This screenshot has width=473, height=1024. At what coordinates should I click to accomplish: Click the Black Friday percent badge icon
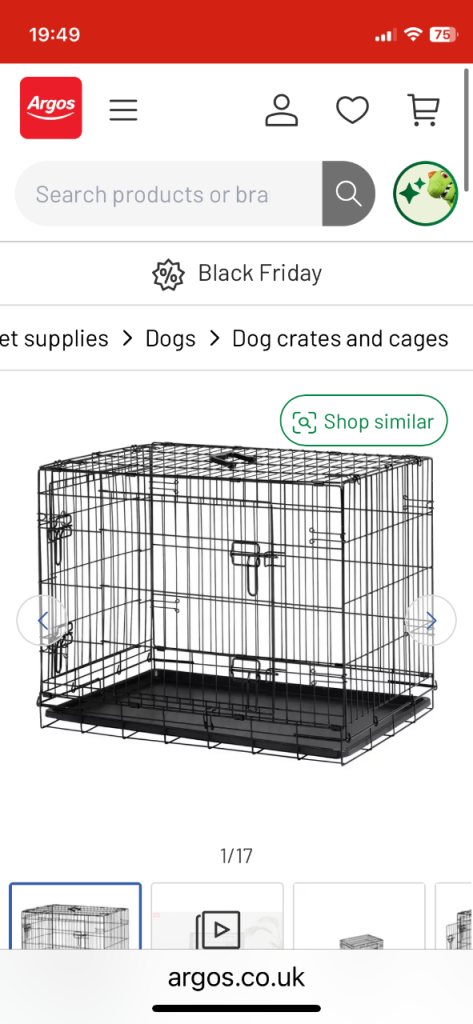coord(168,274)
